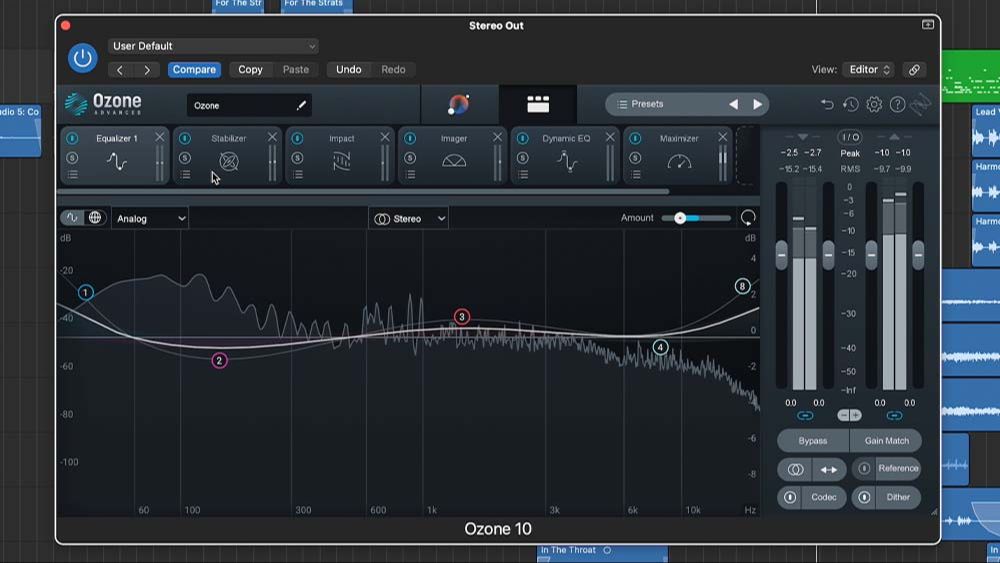Open Ozone settings gear

coord(874,104)
